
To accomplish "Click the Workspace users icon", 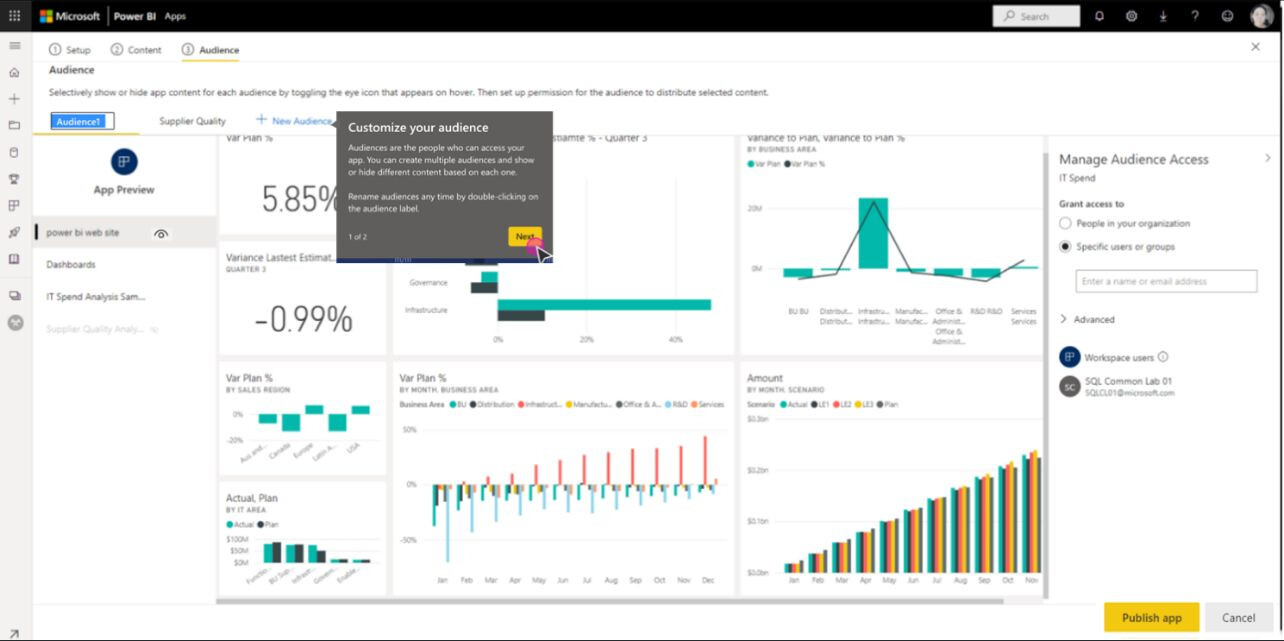I will click(x=1070, y=357).
